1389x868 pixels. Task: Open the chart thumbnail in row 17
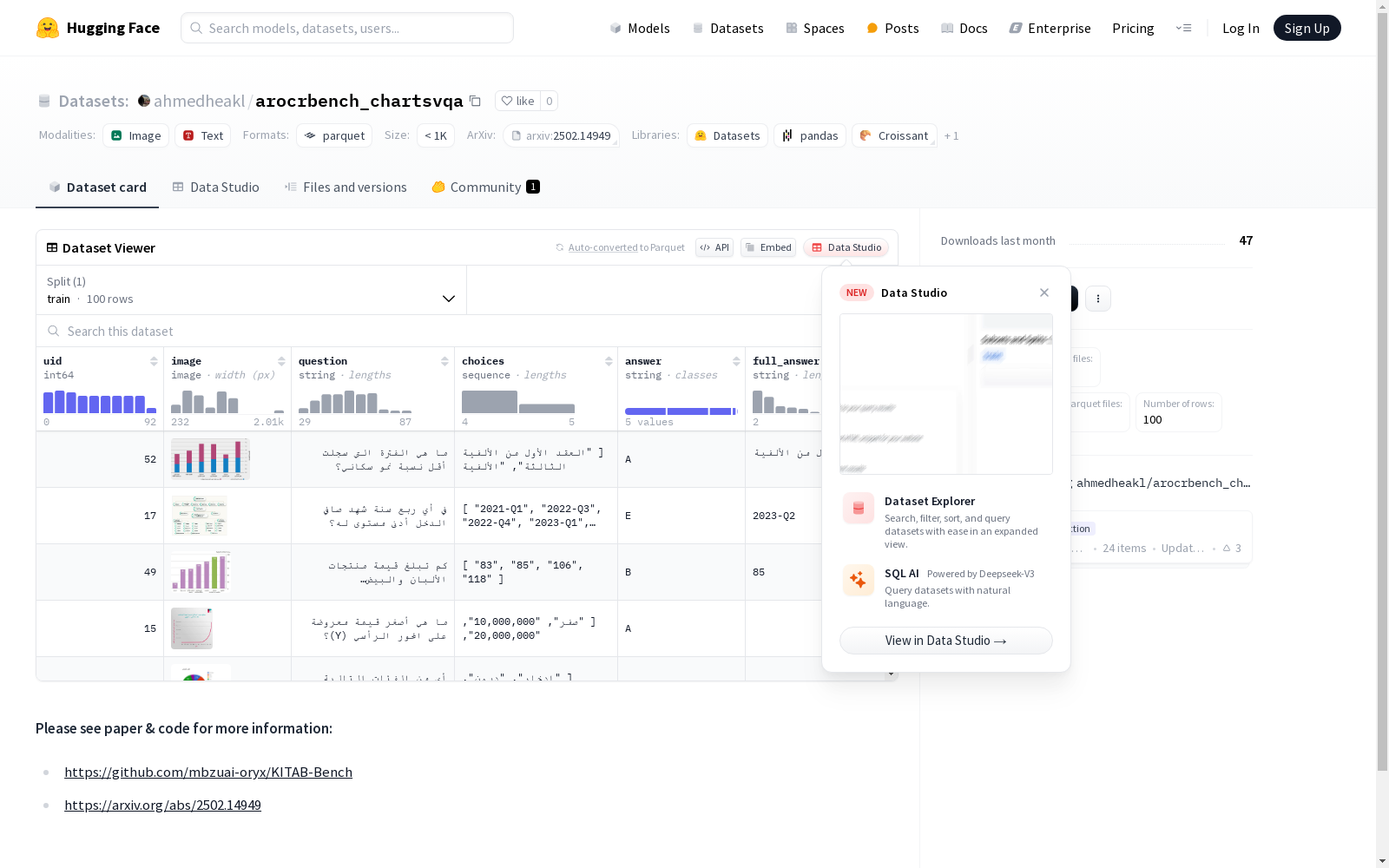[x=199, y=516]
